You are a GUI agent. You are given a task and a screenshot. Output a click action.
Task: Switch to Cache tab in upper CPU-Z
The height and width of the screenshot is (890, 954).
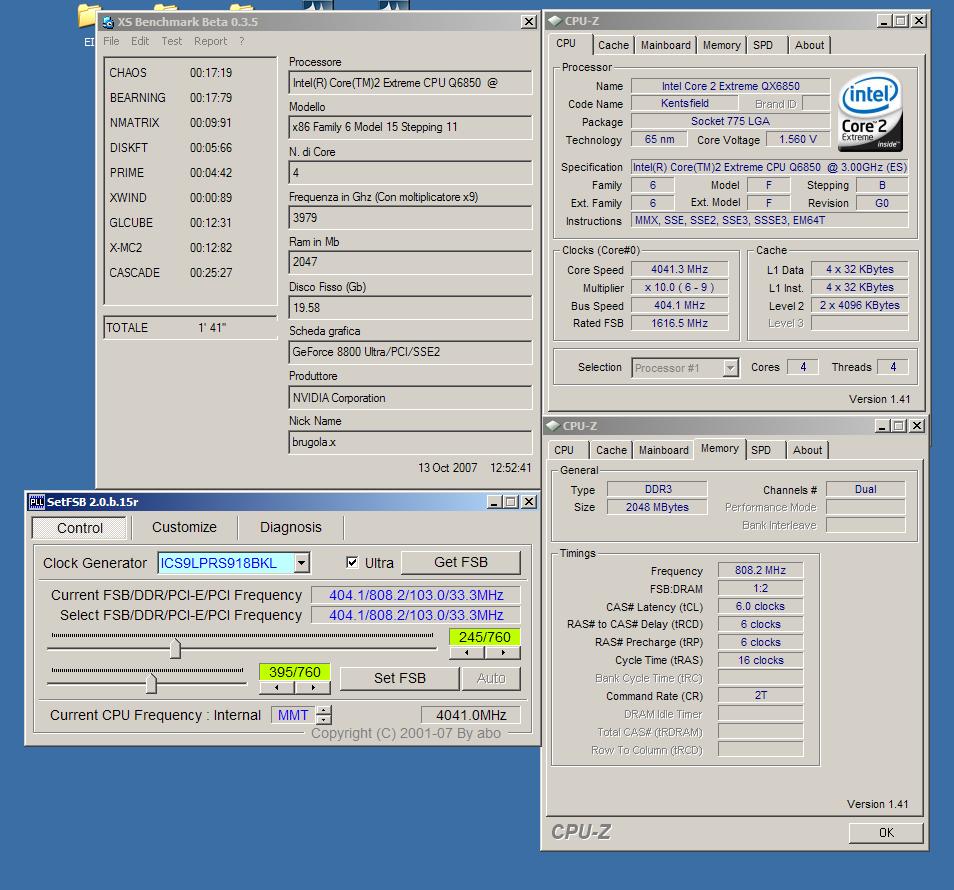(613, 45)
